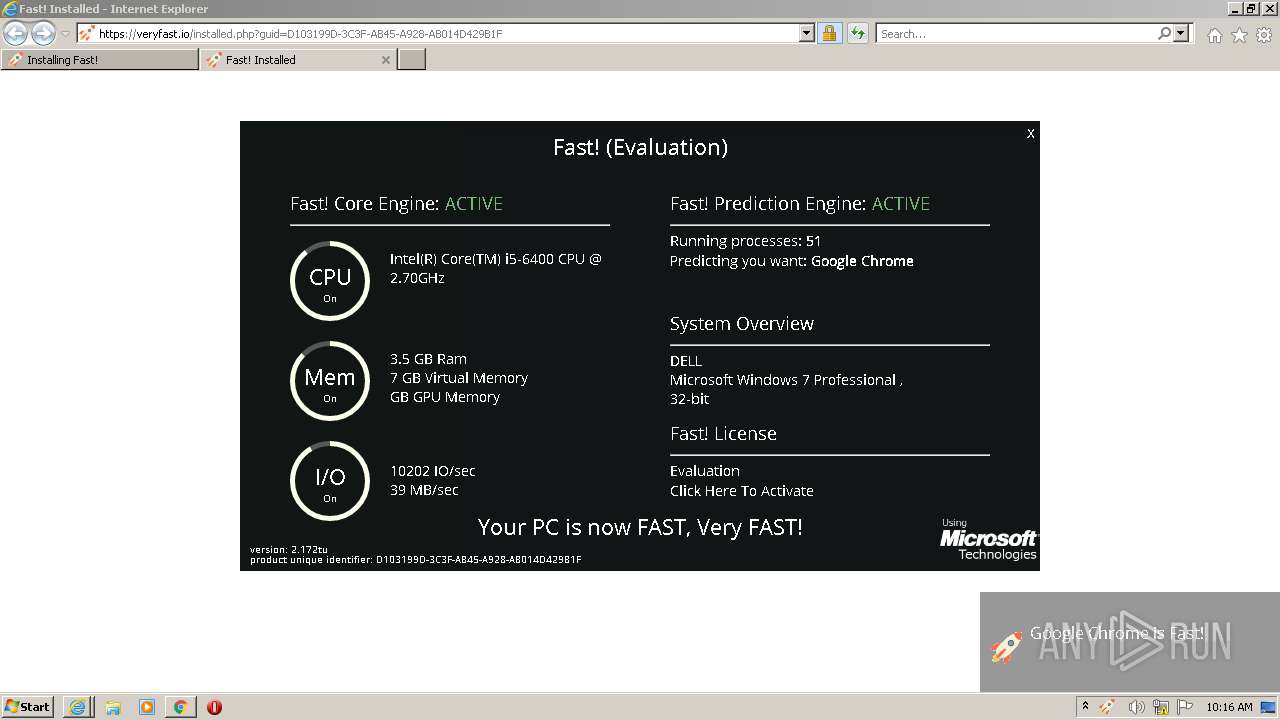Click Core Engine ACTIVE status

[474, 204]
